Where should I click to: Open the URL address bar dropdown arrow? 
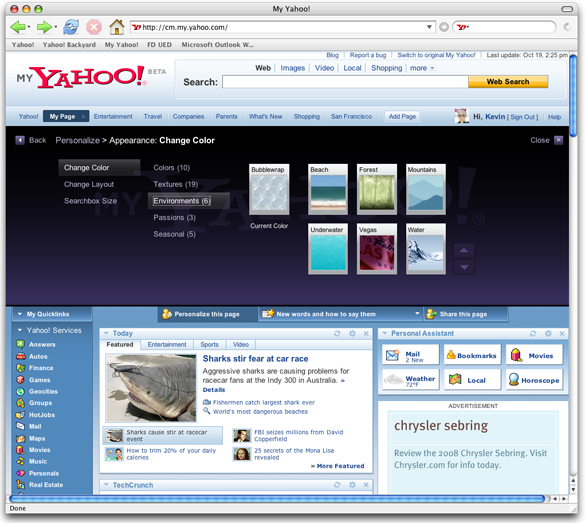click(x=429, y=27)
